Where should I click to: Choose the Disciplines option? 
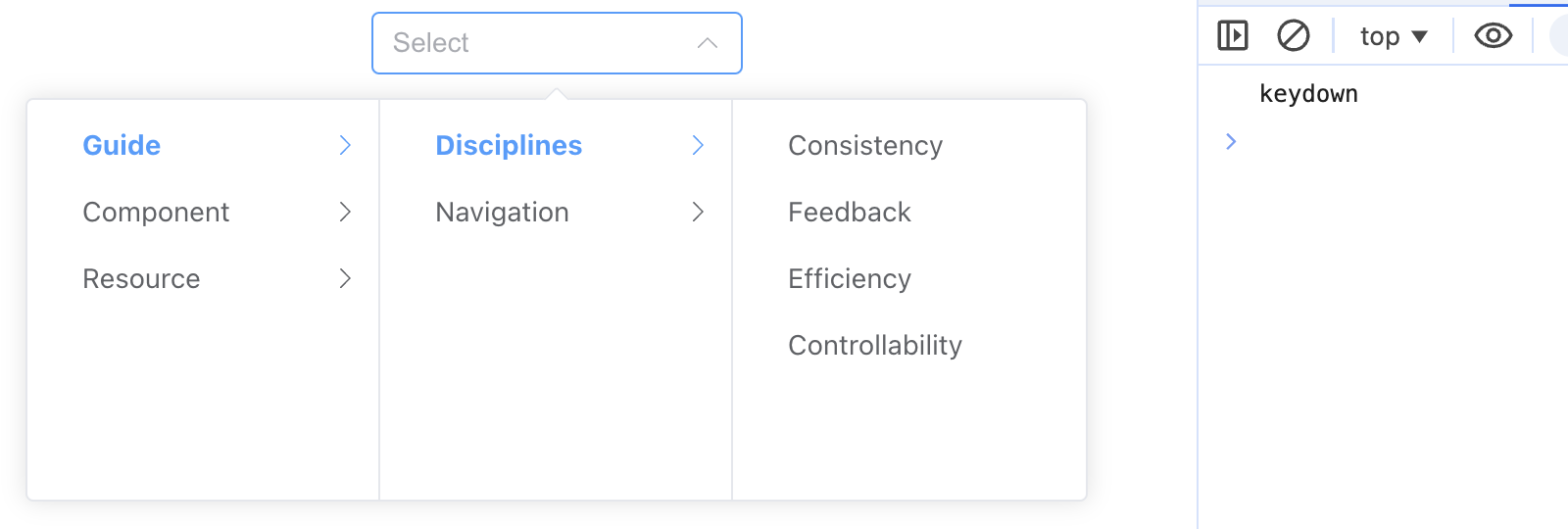point(556,145)
